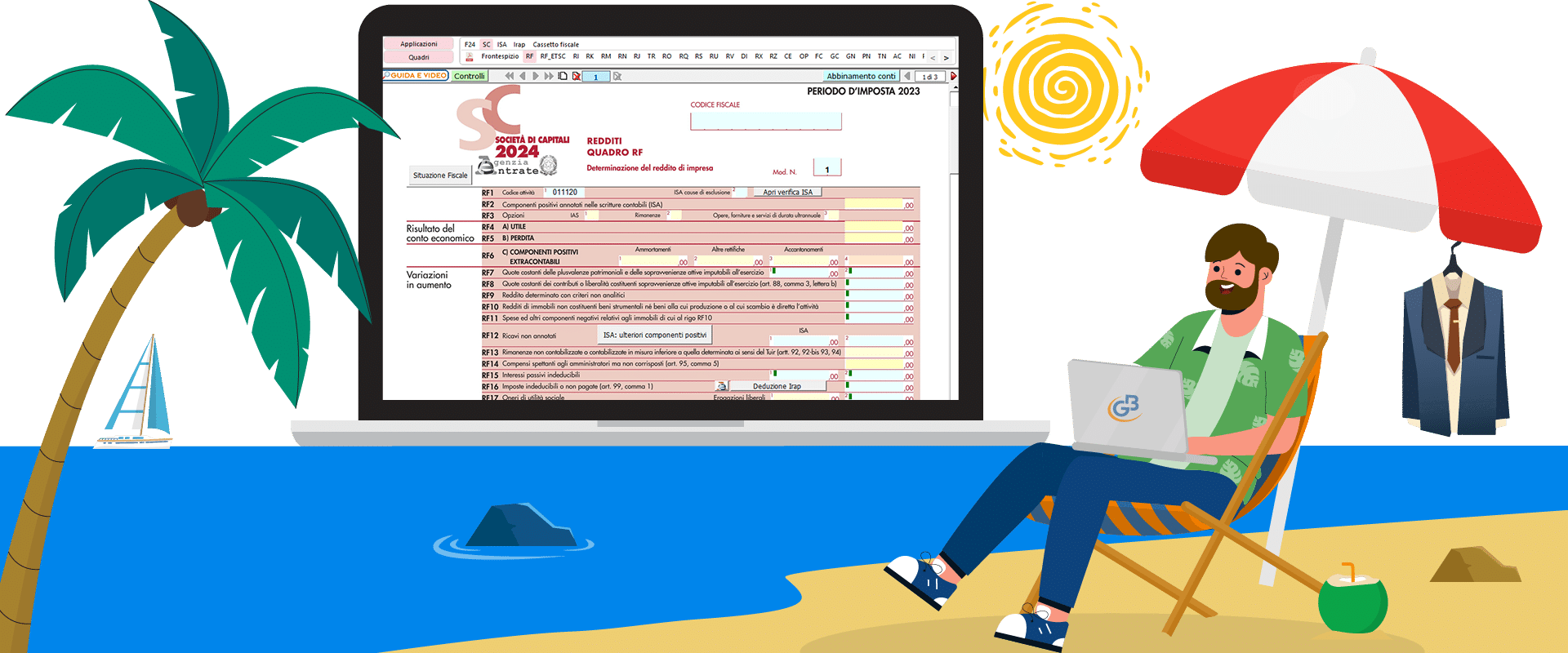Go to the first module with double-left arrow
Image resolution: width=1568 pixels, height=653 pixels.
tap(510, 76)
